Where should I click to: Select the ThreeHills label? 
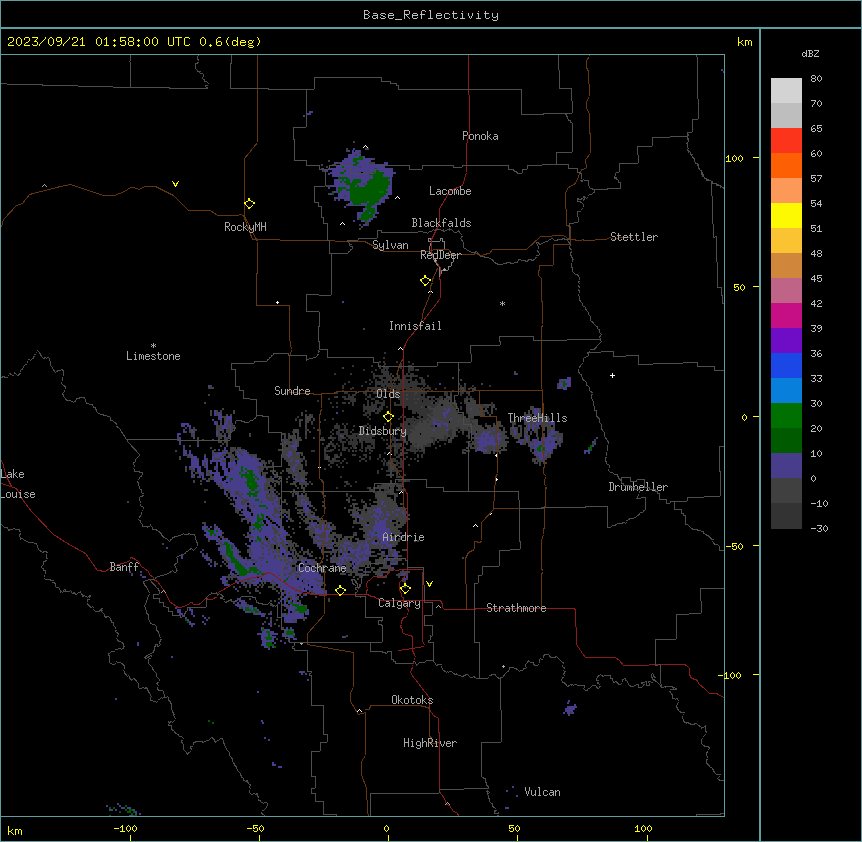[x=537, y=418]
